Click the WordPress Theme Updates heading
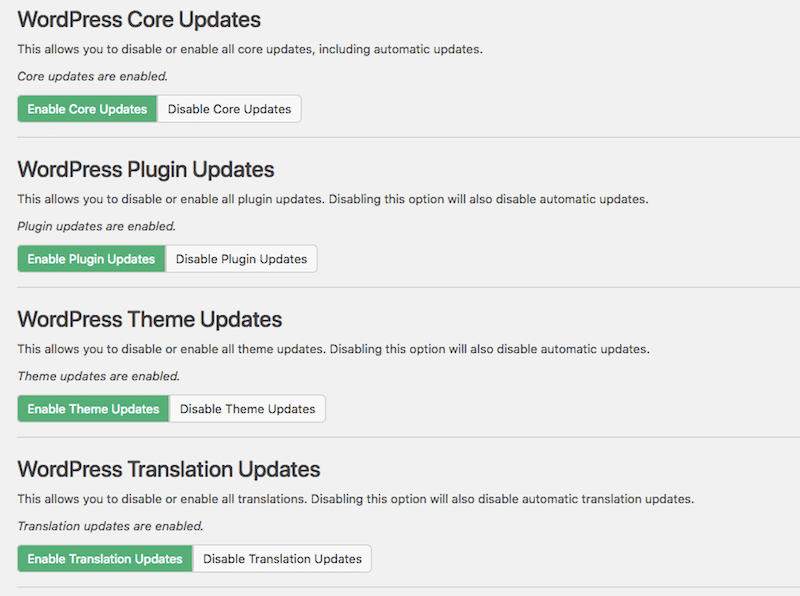 pos(149,320)
